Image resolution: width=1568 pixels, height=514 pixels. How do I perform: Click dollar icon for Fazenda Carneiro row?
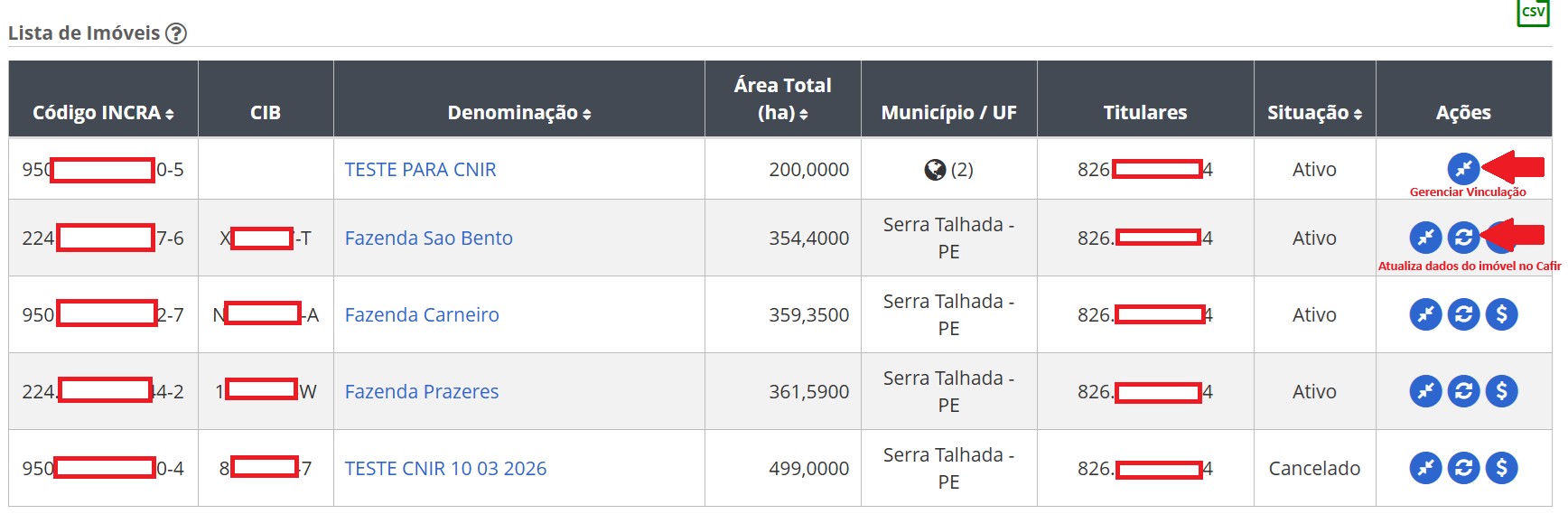tap(1501, 314)
